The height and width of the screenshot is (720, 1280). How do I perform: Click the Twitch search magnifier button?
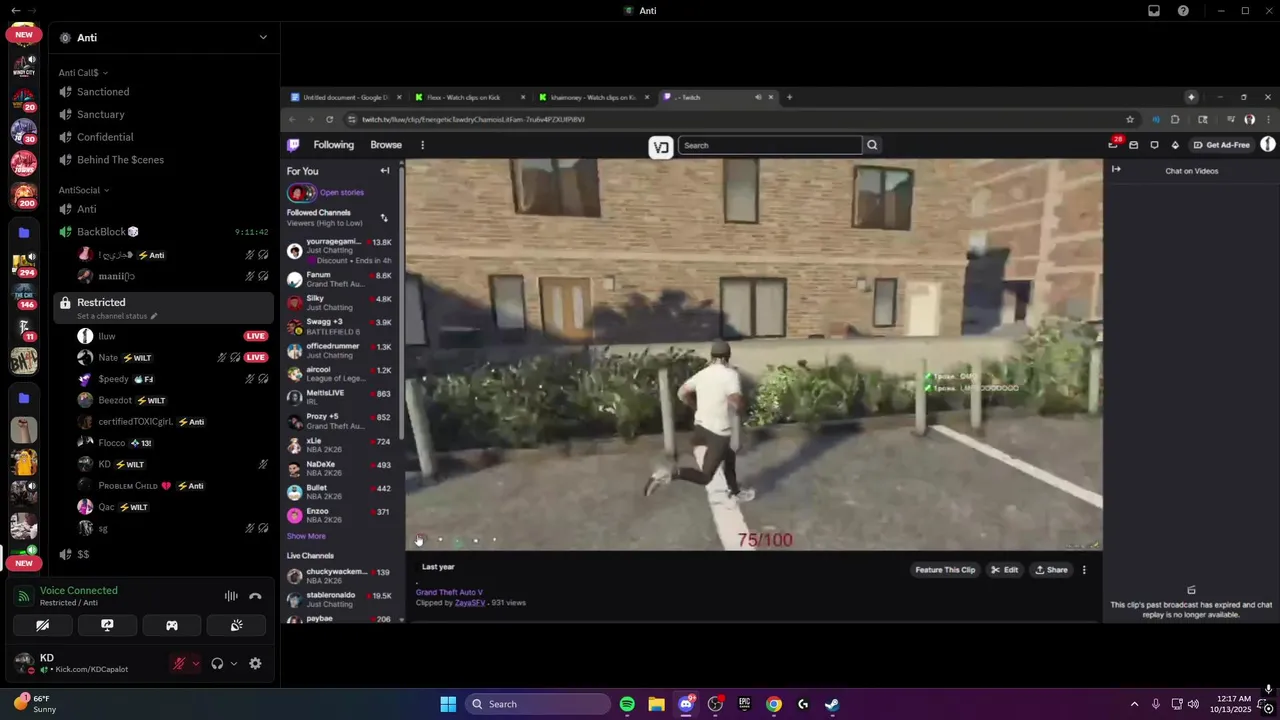[x=872, y=145]
